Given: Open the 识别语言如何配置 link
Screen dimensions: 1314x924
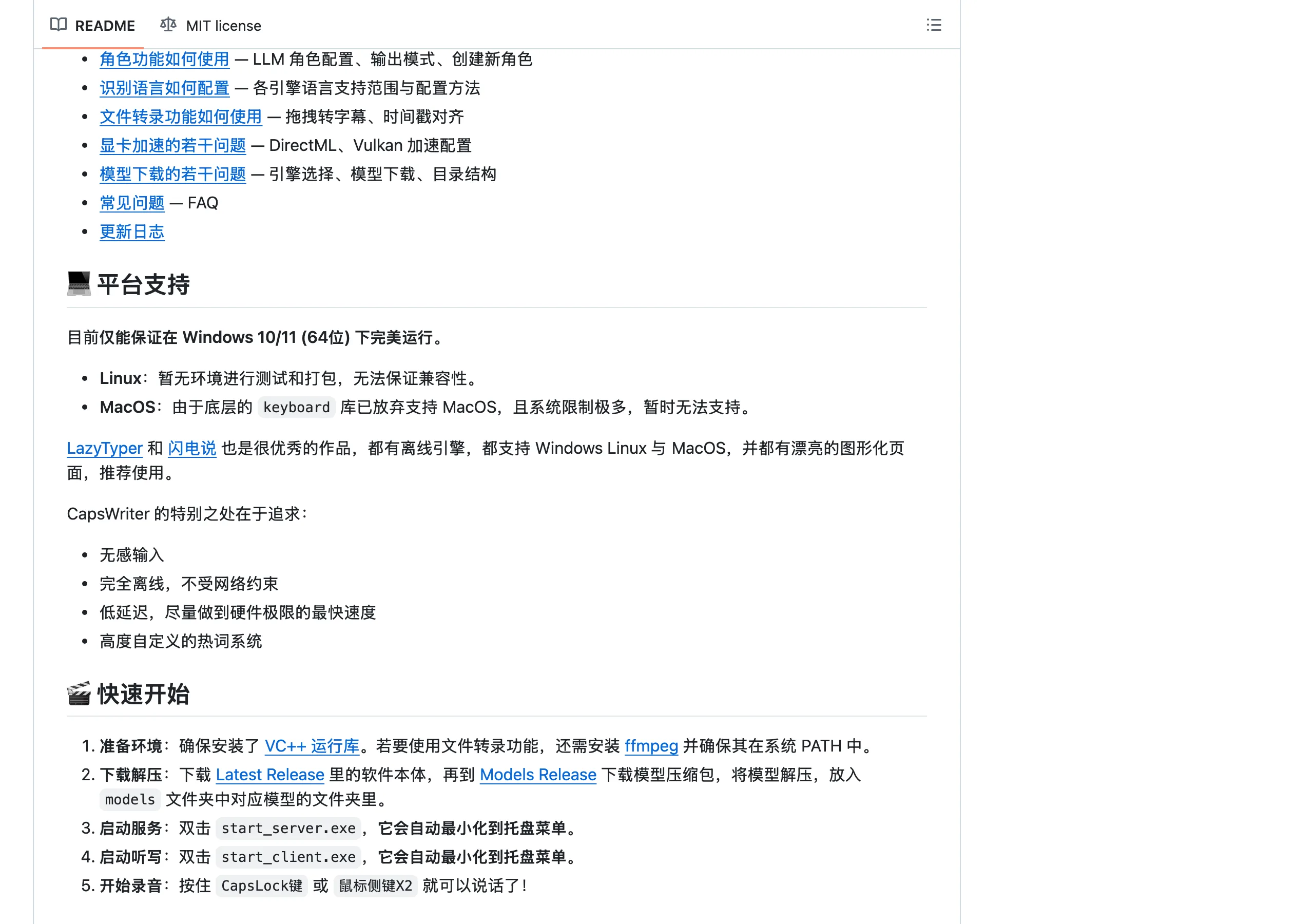Looking at the screenshot, I should pyautogui.click(x=164, y=88).
